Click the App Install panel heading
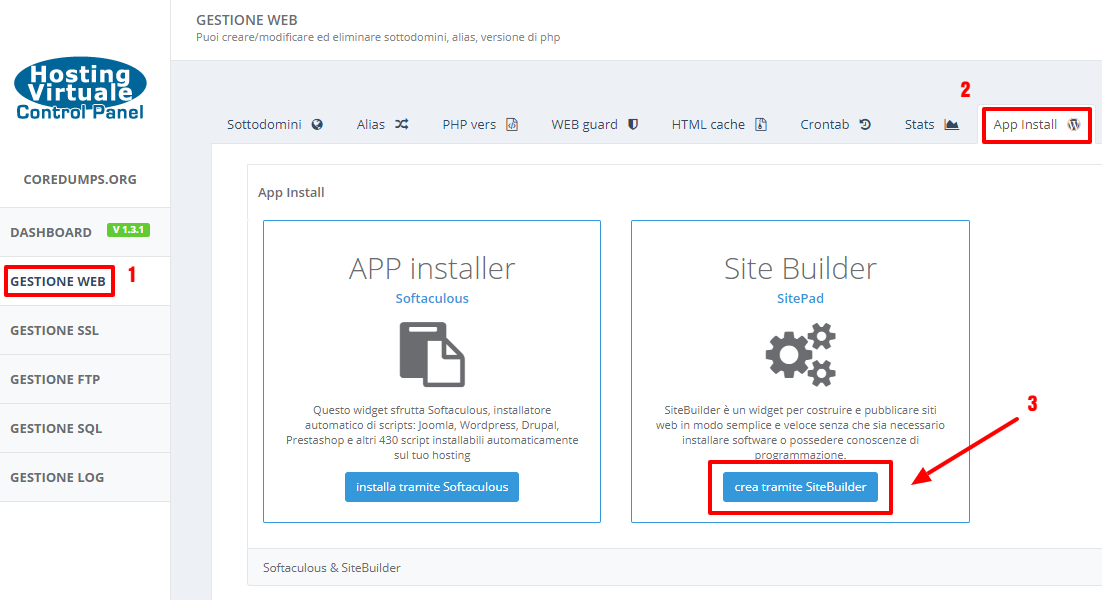Image resolution: width=1102 pixels, height=600 pixels. (291, 193)
